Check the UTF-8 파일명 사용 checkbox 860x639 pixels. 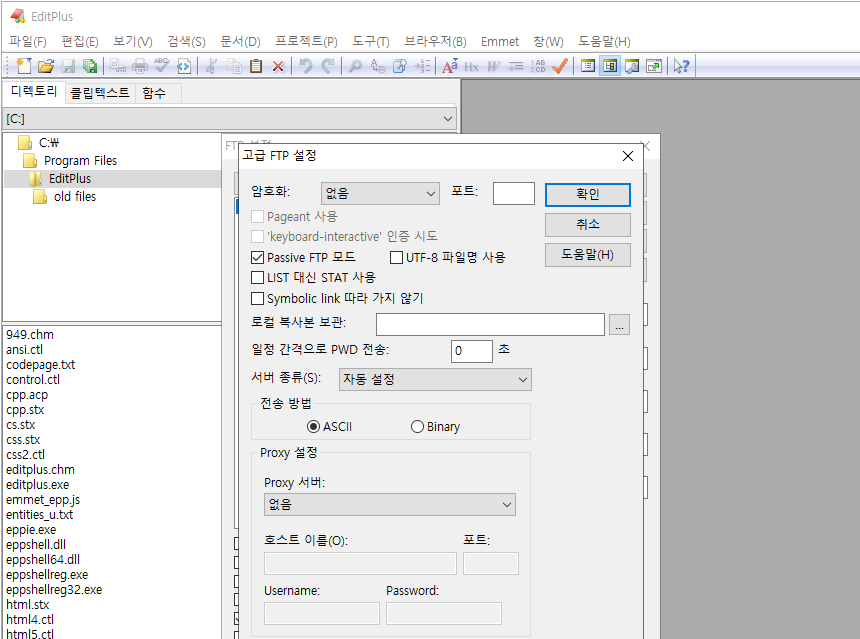click(x=396, y=257)
